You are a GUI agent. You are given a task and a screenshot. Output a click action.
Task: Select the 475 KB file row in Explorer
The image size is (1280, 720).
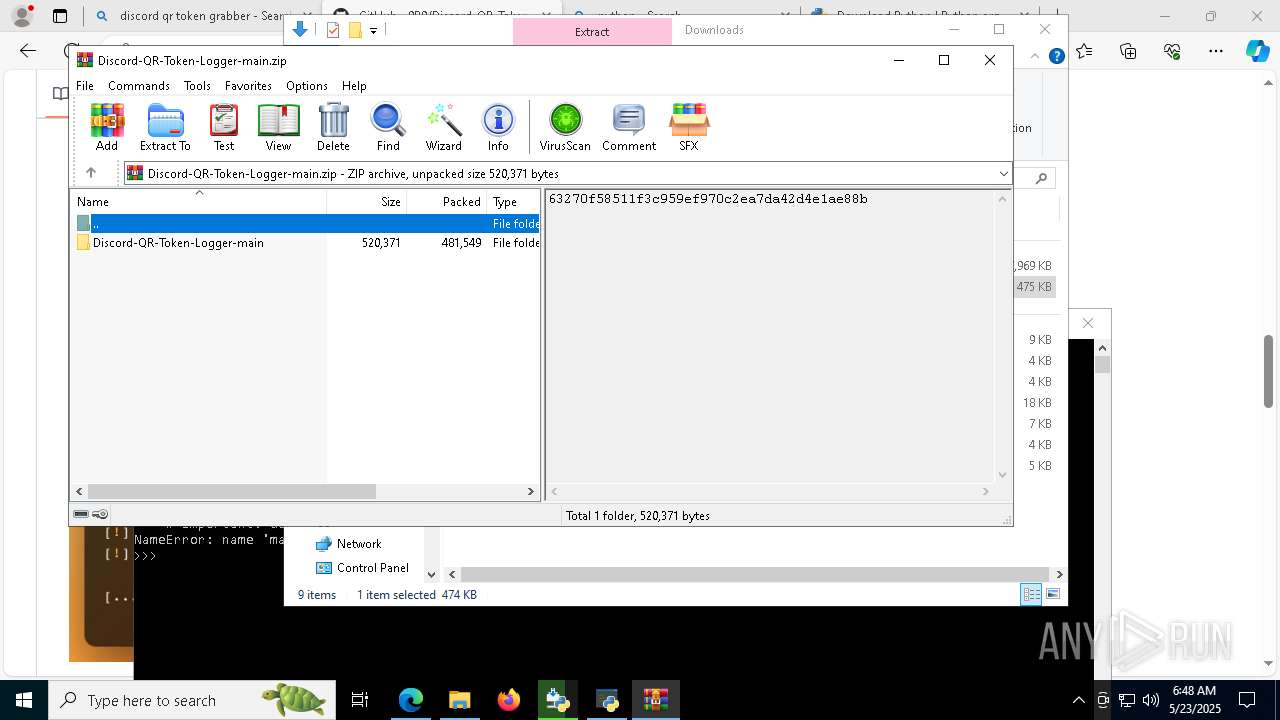pos(1034,287)
